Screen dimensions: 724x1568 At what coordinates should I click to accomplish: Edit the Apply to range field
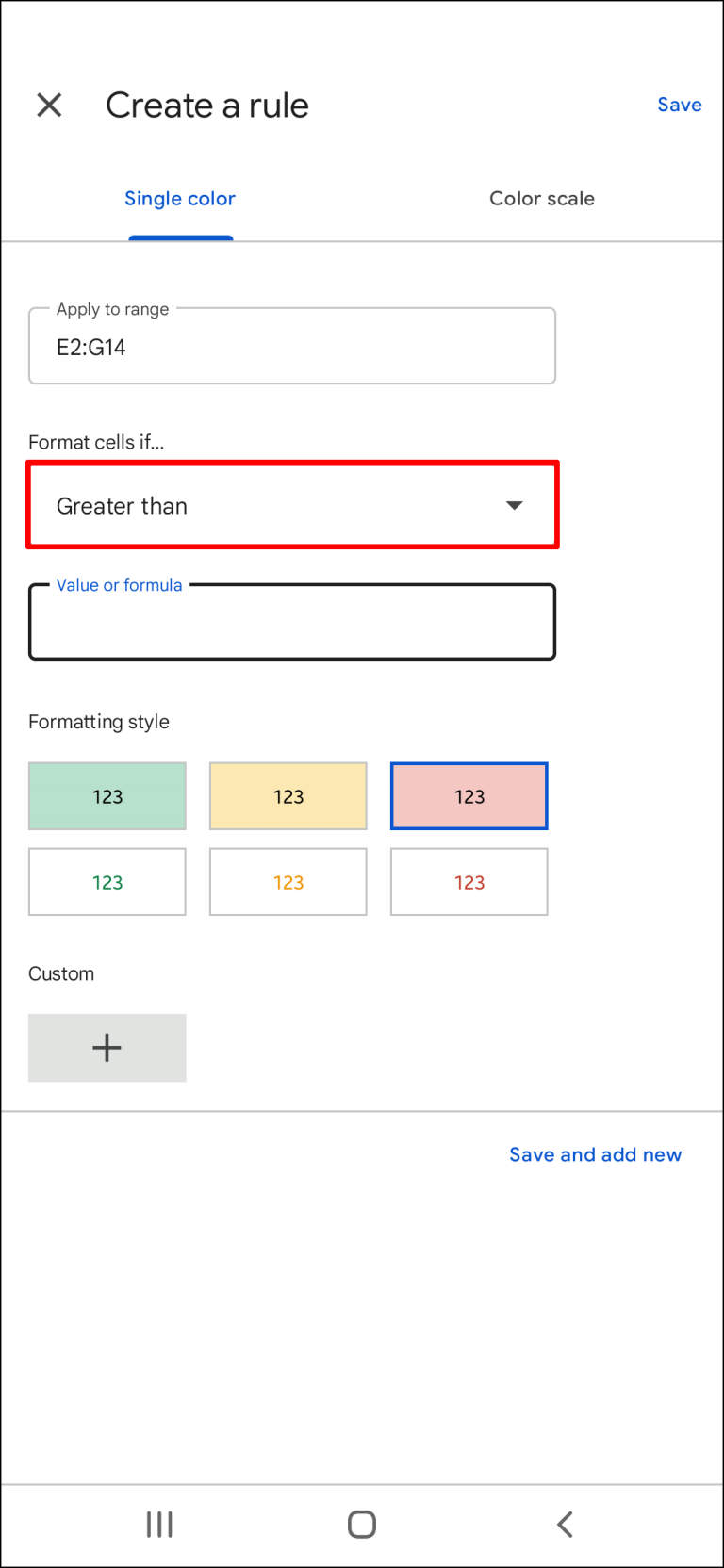click(x=292, y=345)
